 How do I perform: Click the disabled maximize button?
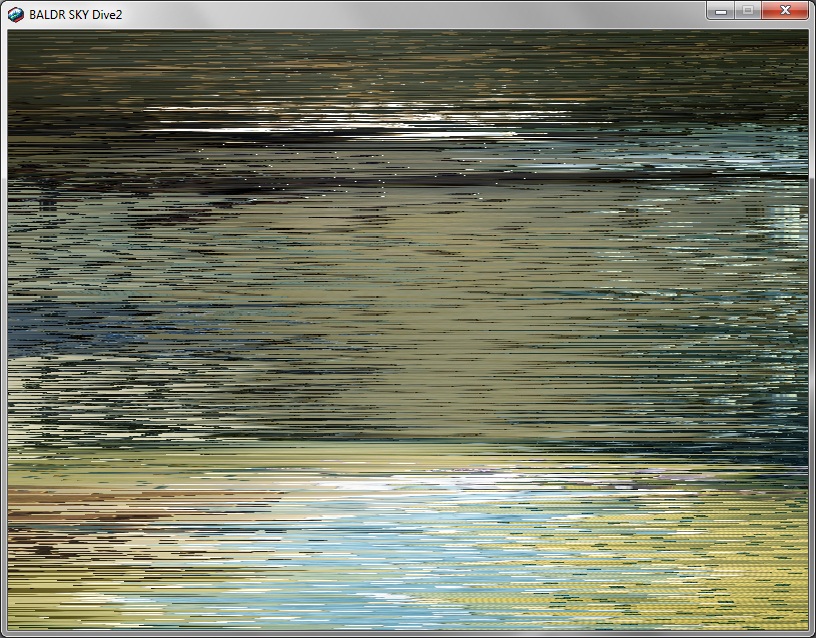(x=748, y=10)
